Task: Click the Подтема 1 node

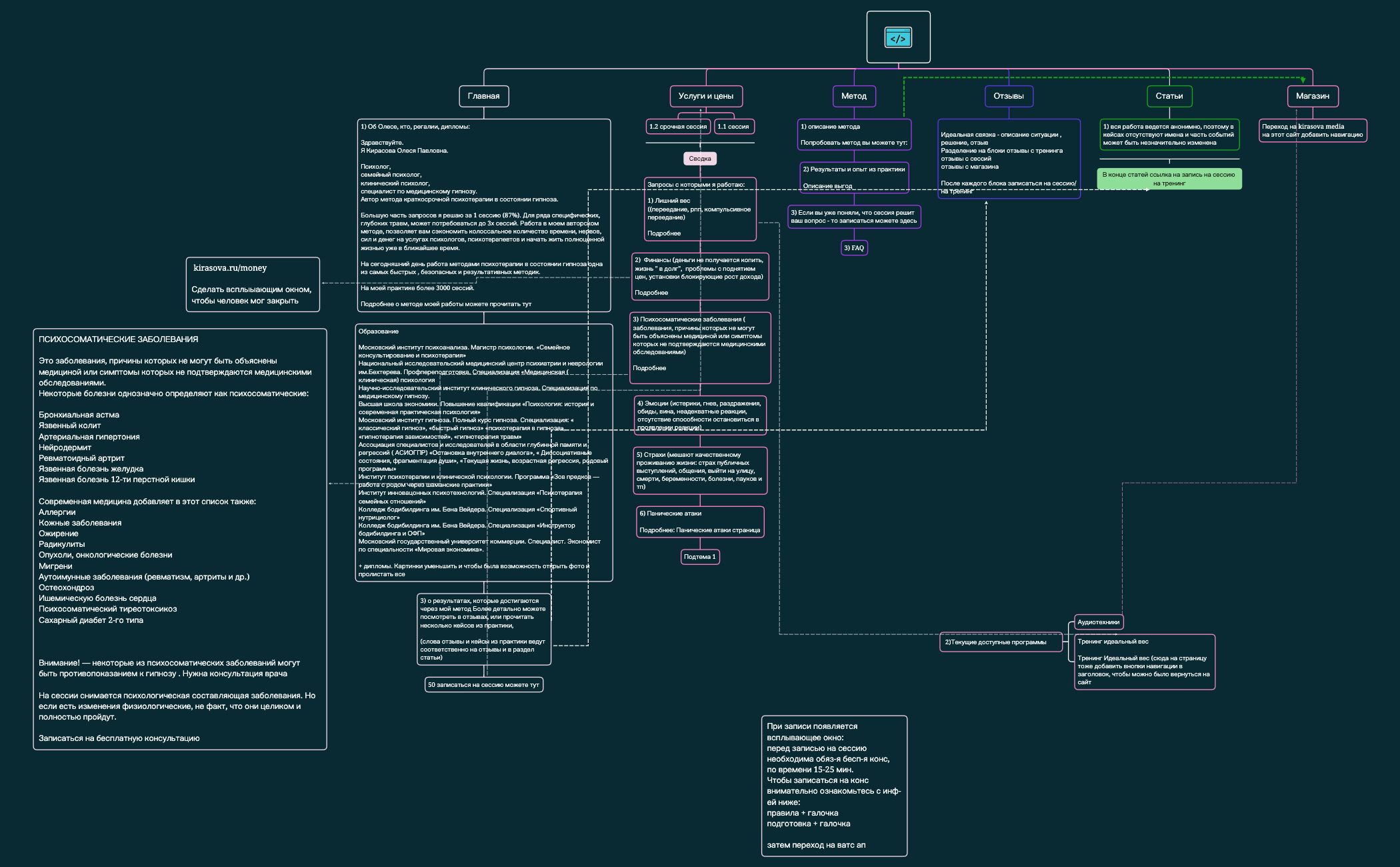Action: click(699, 556)
